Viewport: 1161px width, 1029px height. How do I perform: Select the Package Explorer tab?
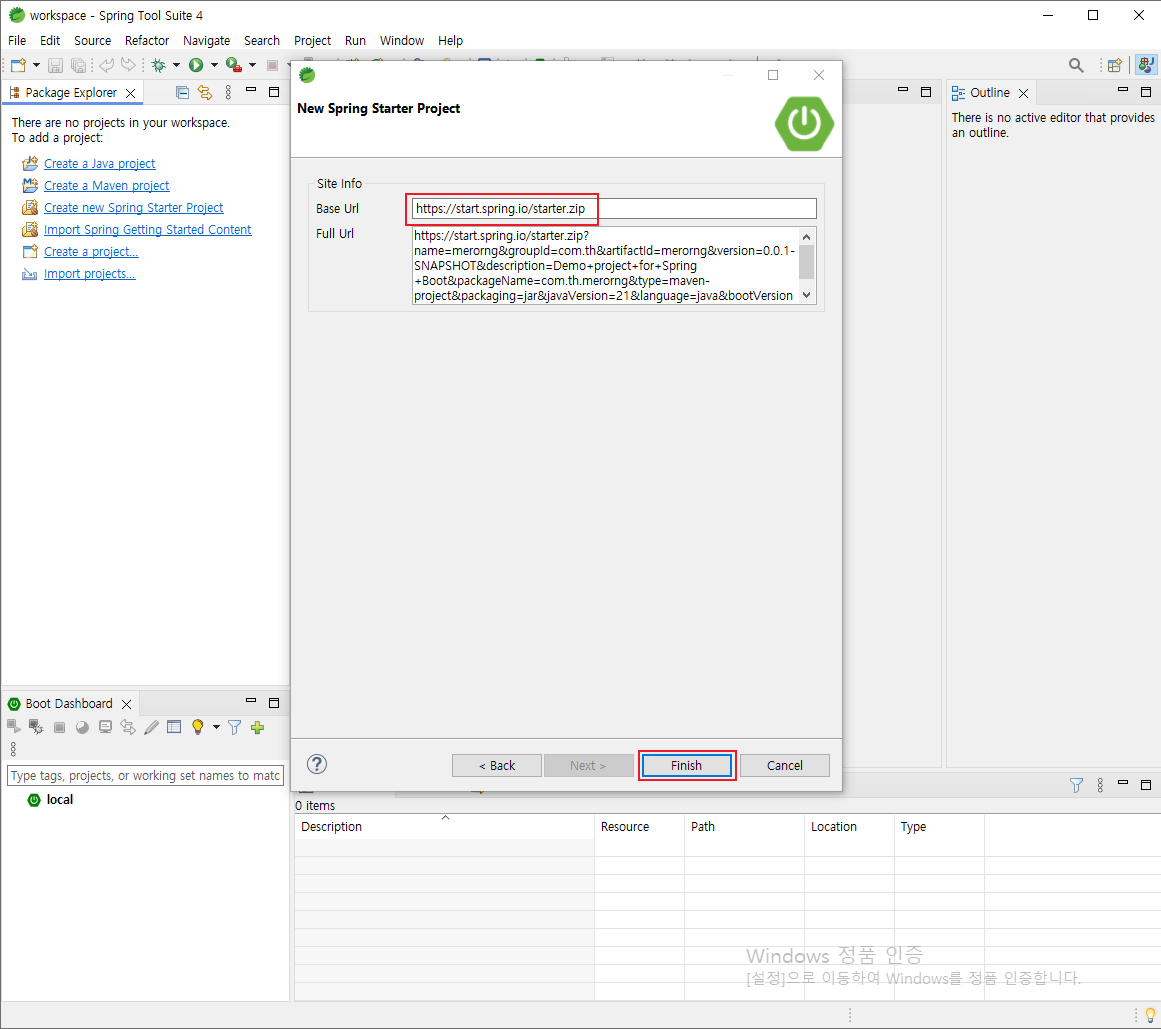click(71, 93)
